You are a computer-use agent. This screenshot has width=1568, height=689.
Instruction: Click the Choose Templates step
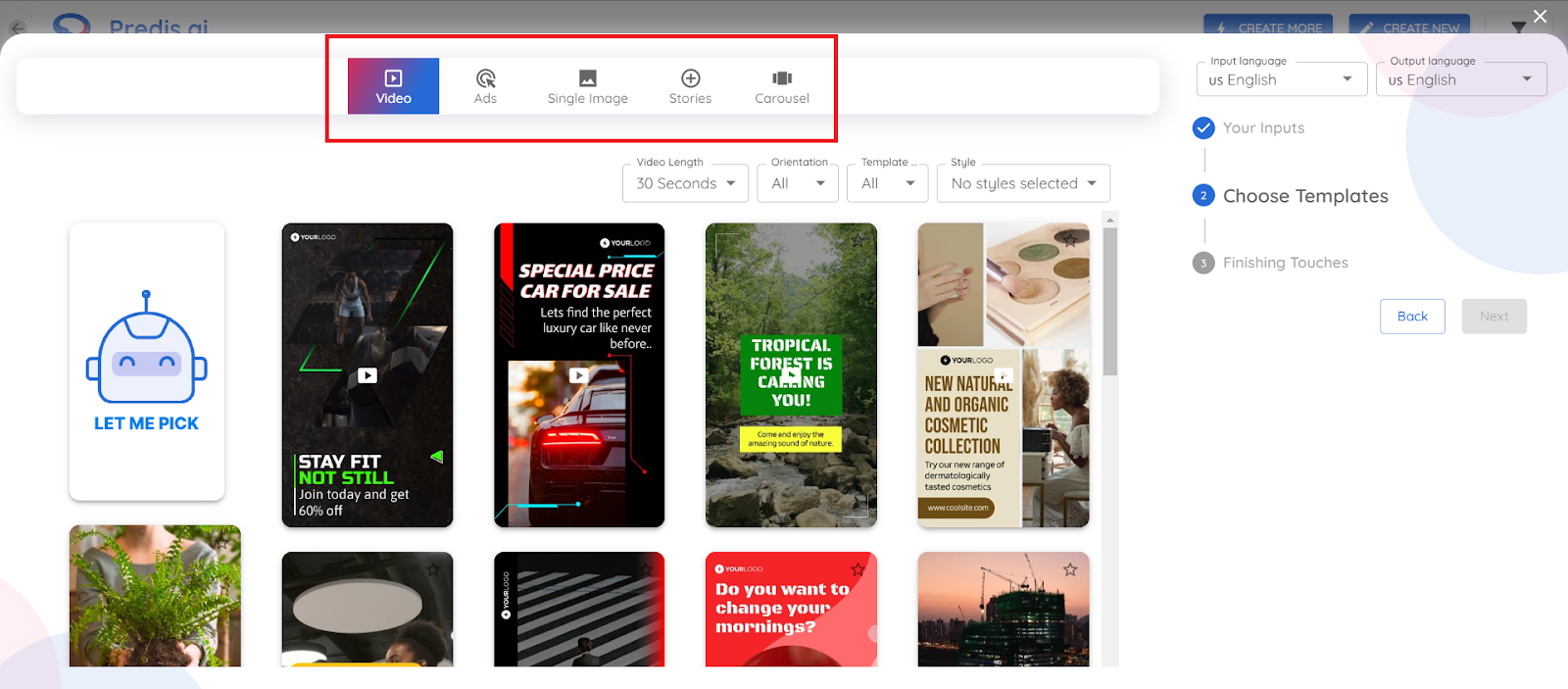pos(1305,196)
